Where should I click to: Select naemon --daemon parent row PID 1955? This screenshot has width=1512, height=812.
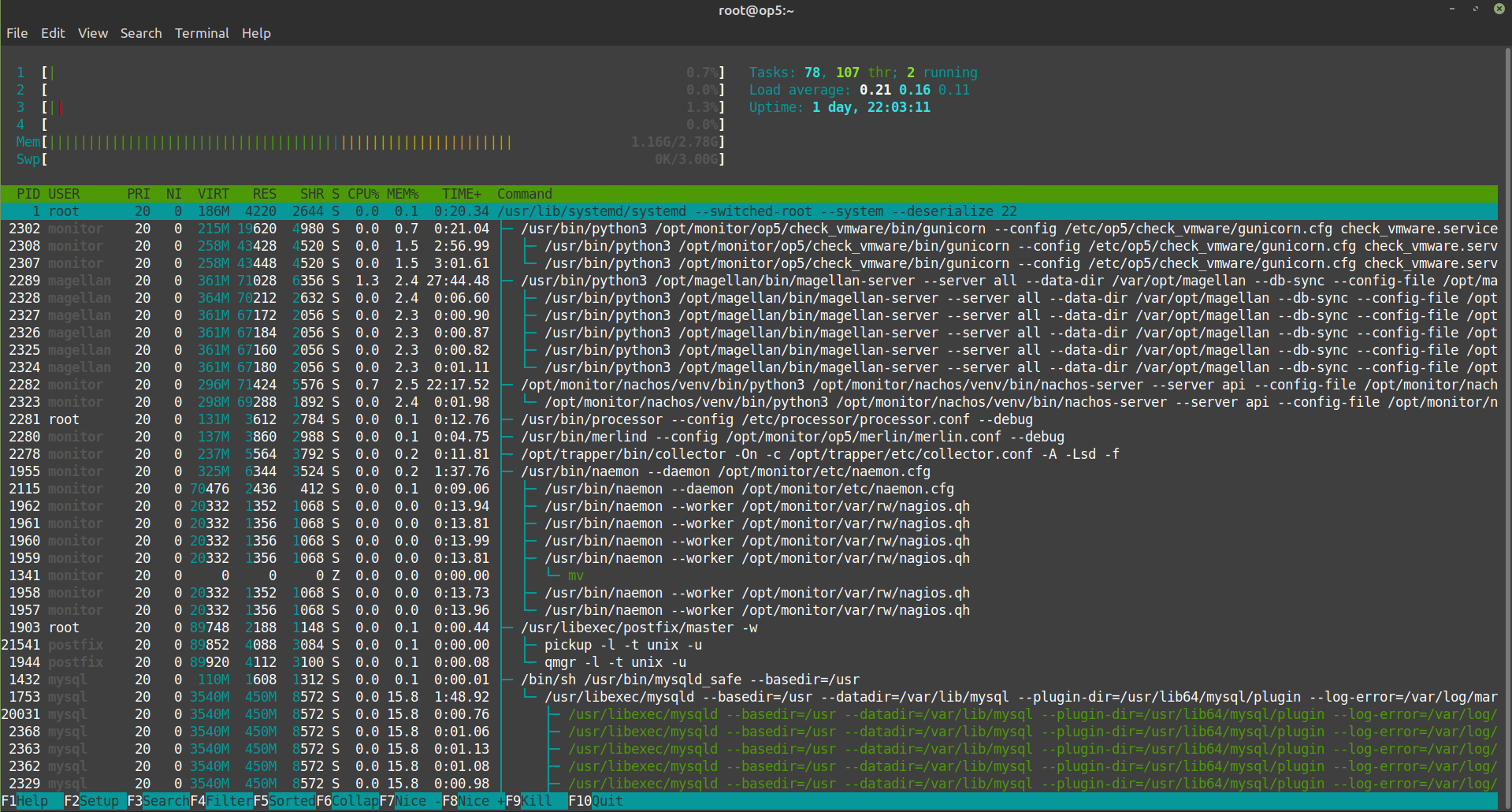pyautogui.click(x=749, y=471)
